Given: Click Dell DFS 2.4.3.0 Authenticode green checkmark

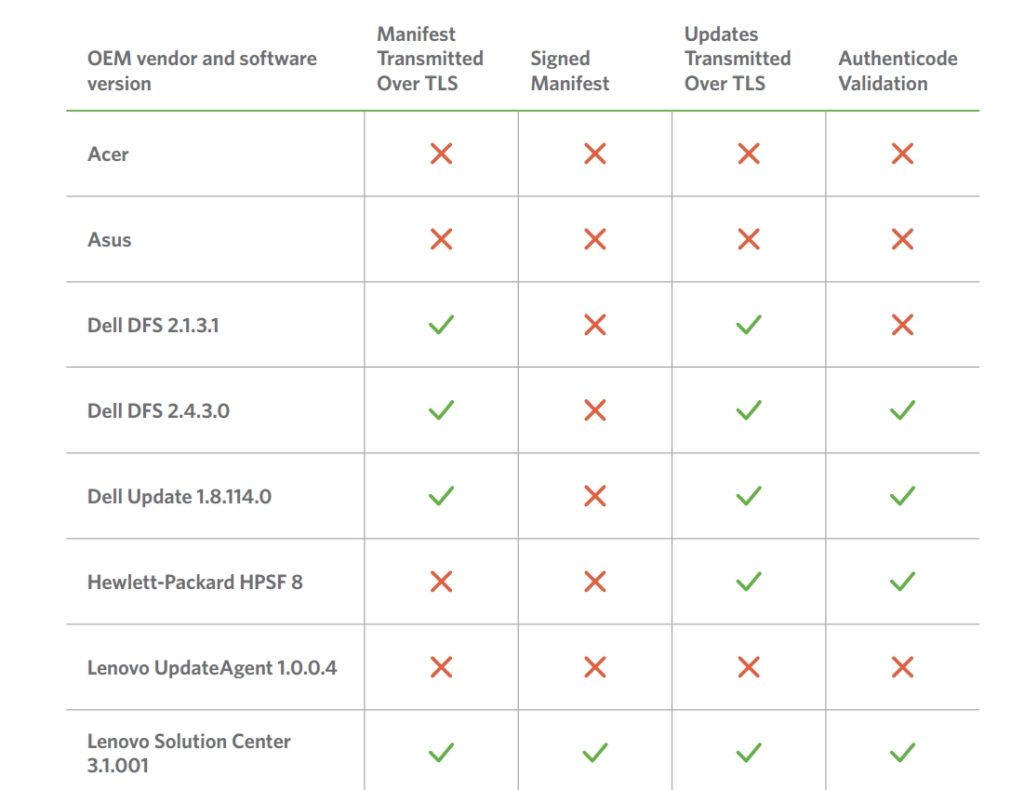Looking at the screenshot, I should 902,410.
